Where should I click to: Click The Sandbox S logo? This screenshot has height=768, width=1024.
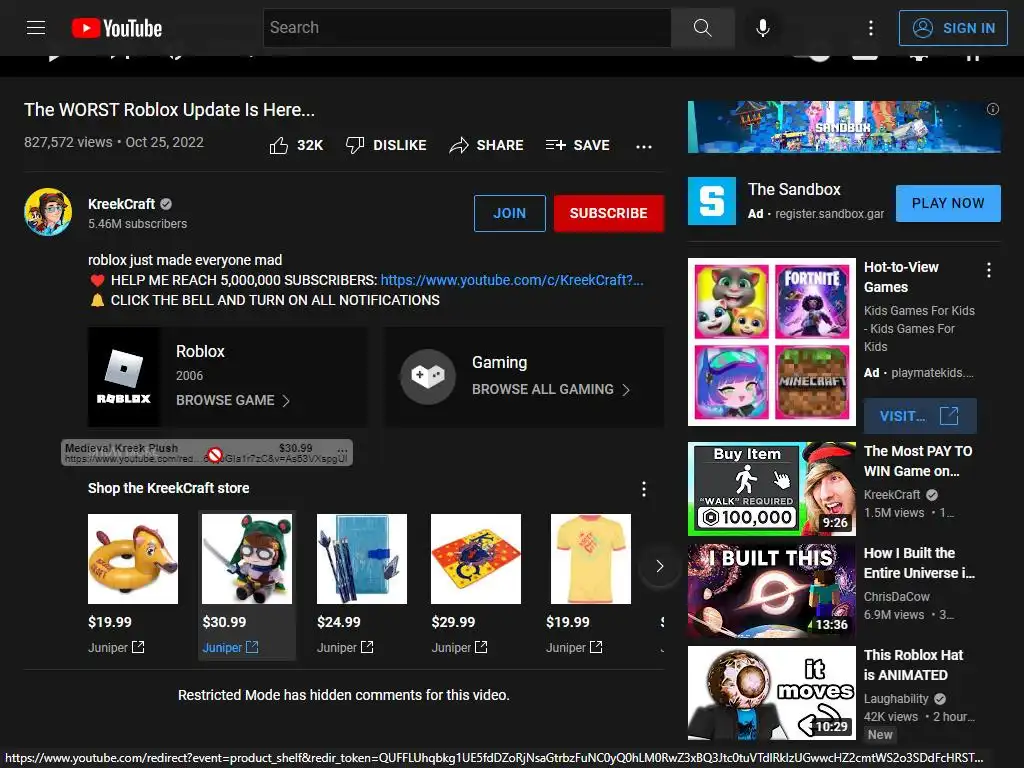[712, 201]
